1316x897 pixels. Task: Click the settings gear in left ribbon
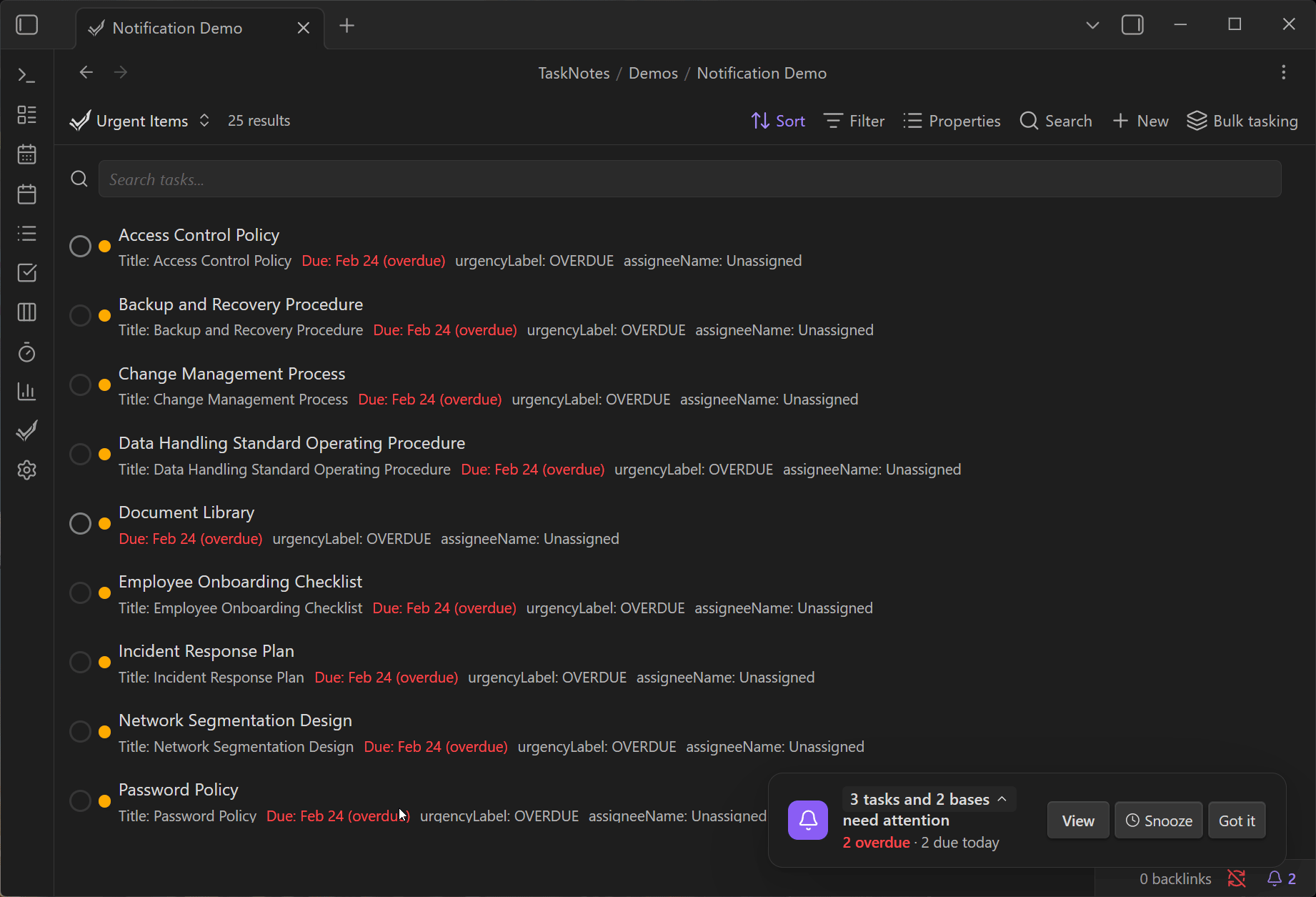pos(26,470)
